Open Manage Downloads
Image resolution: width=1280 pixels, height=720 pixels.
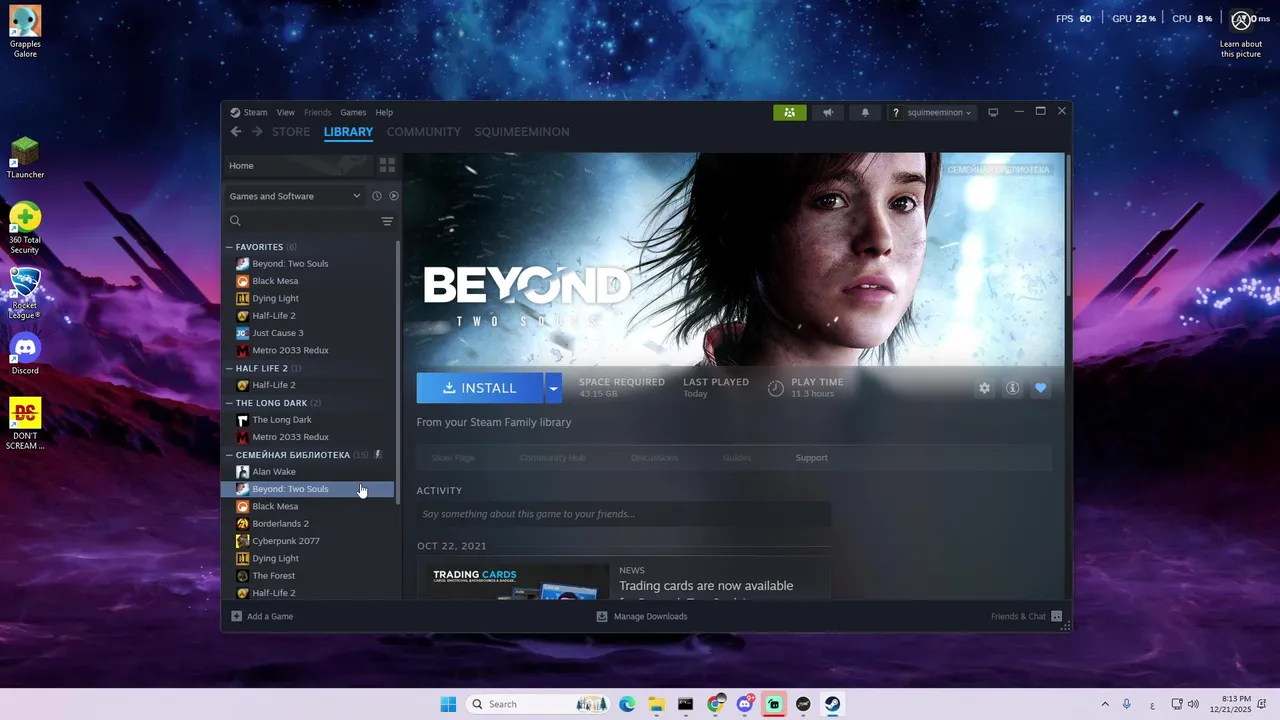[x=642, y=616]
